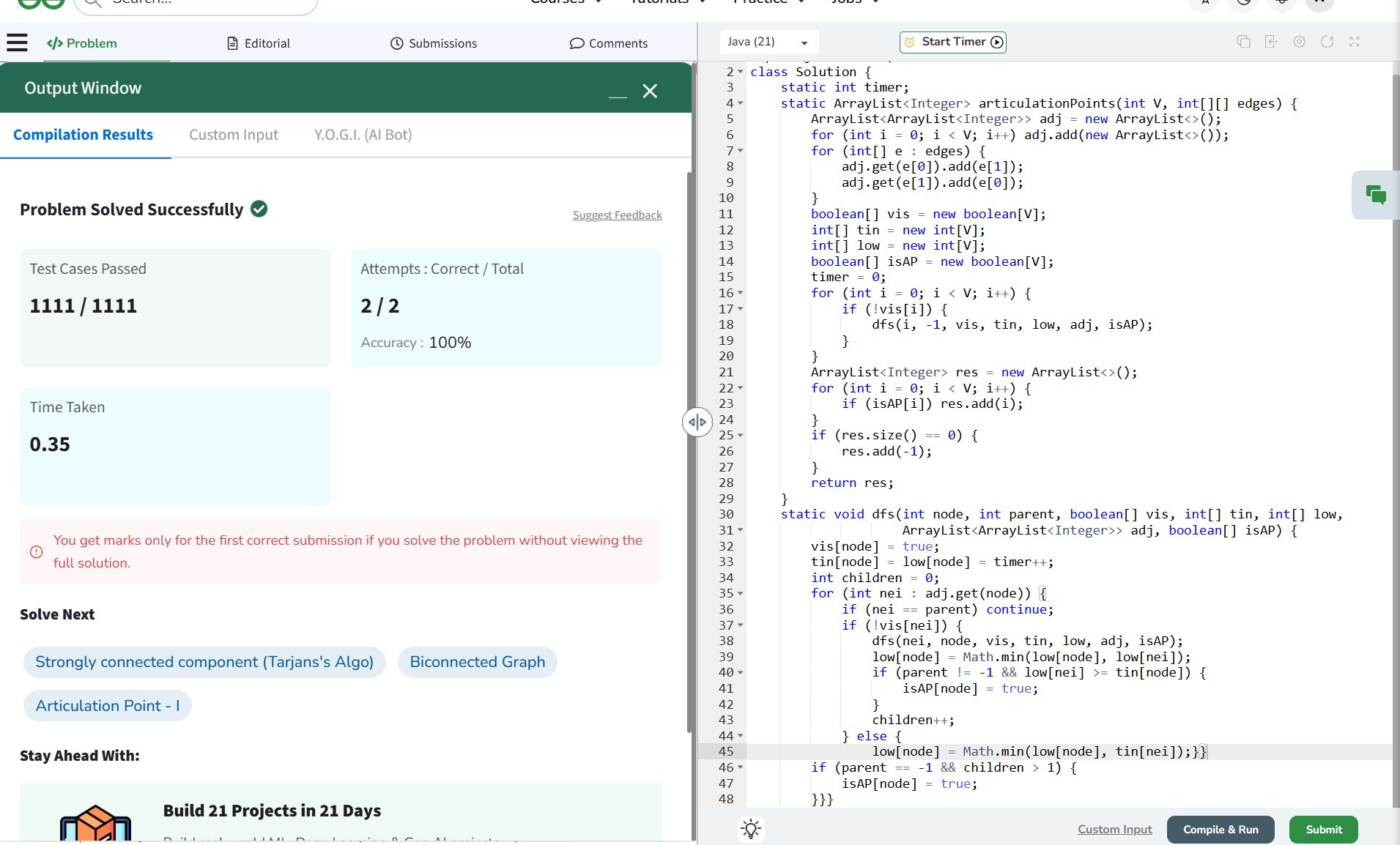Viewport: 1400px width, 845px height.
Task: Open the Java (21) language dropdown
Action: [x=768, y=42]
